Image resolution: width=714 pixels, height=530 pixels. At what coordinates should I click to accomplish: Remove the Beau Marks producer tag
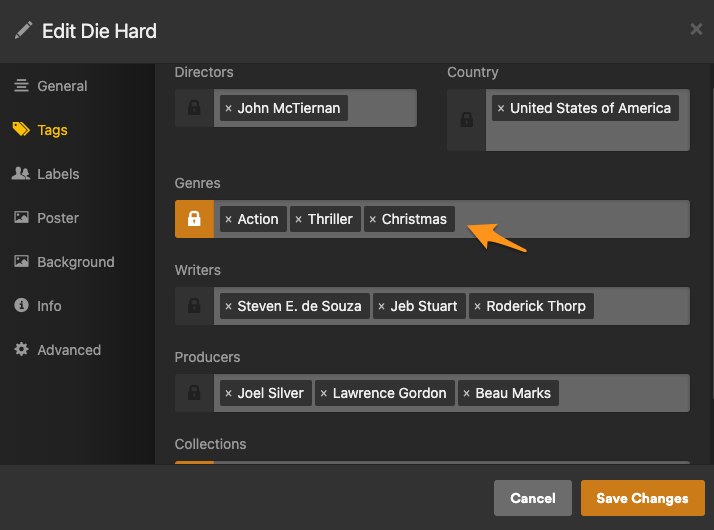[467, 393]
